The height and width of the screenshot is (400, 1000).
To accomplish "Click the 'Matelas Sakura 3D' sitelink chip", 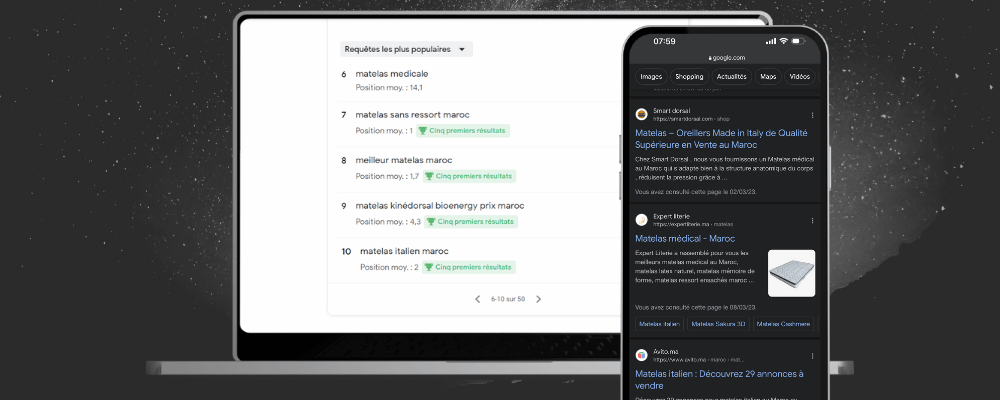I will [717, 324].
